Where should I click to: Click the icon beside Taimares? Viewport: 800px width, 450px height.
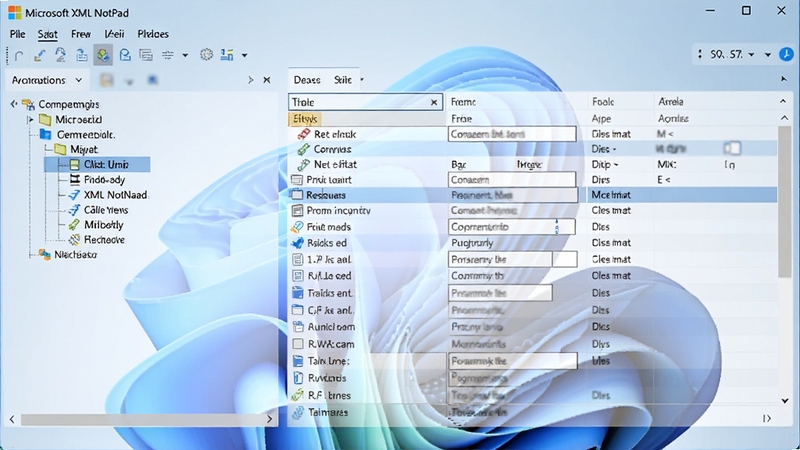click(297, 412)
